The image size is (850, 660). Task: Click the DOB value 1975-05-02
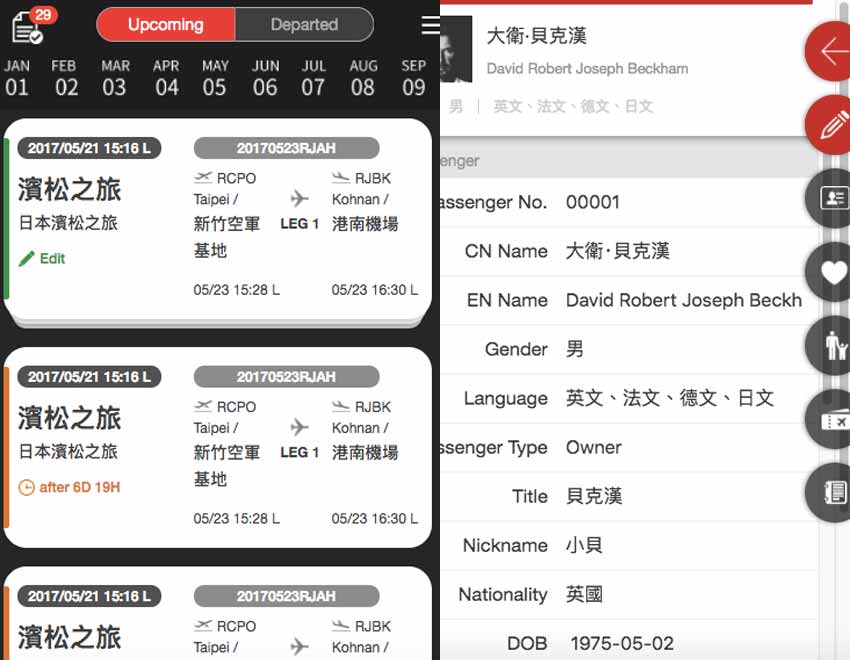tap(622, 643)
